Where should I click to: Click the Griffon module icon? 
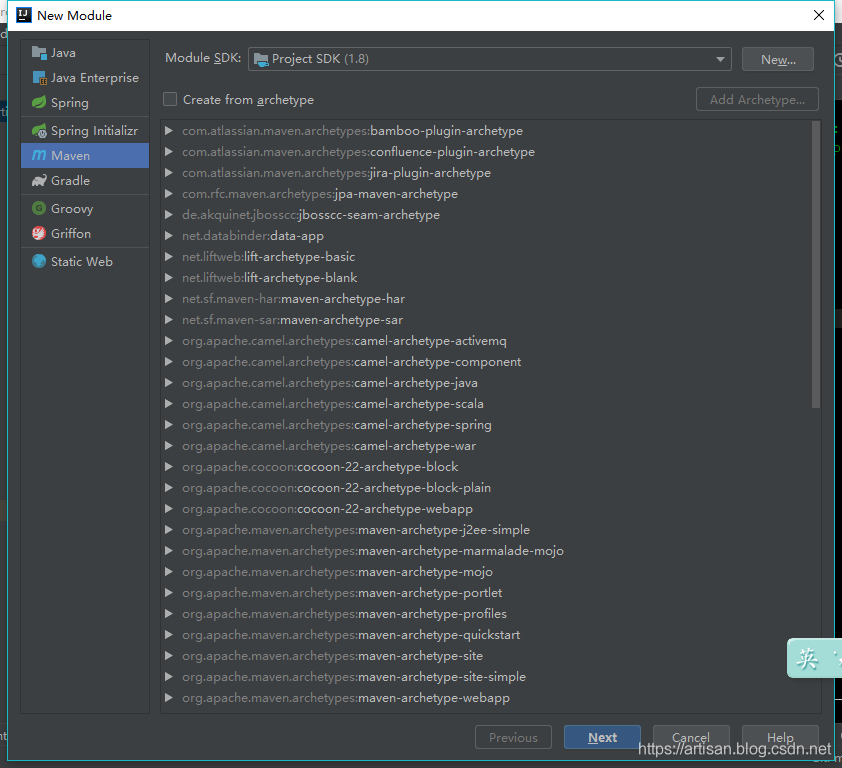(x=39, y=234)
